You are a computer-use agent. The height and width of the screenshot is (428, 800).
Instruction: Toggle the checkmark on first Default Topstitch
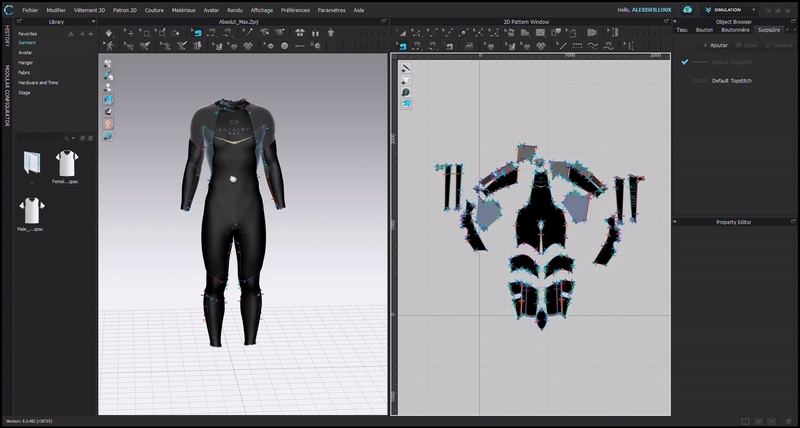pyautogui.click(x=685, y=62)
